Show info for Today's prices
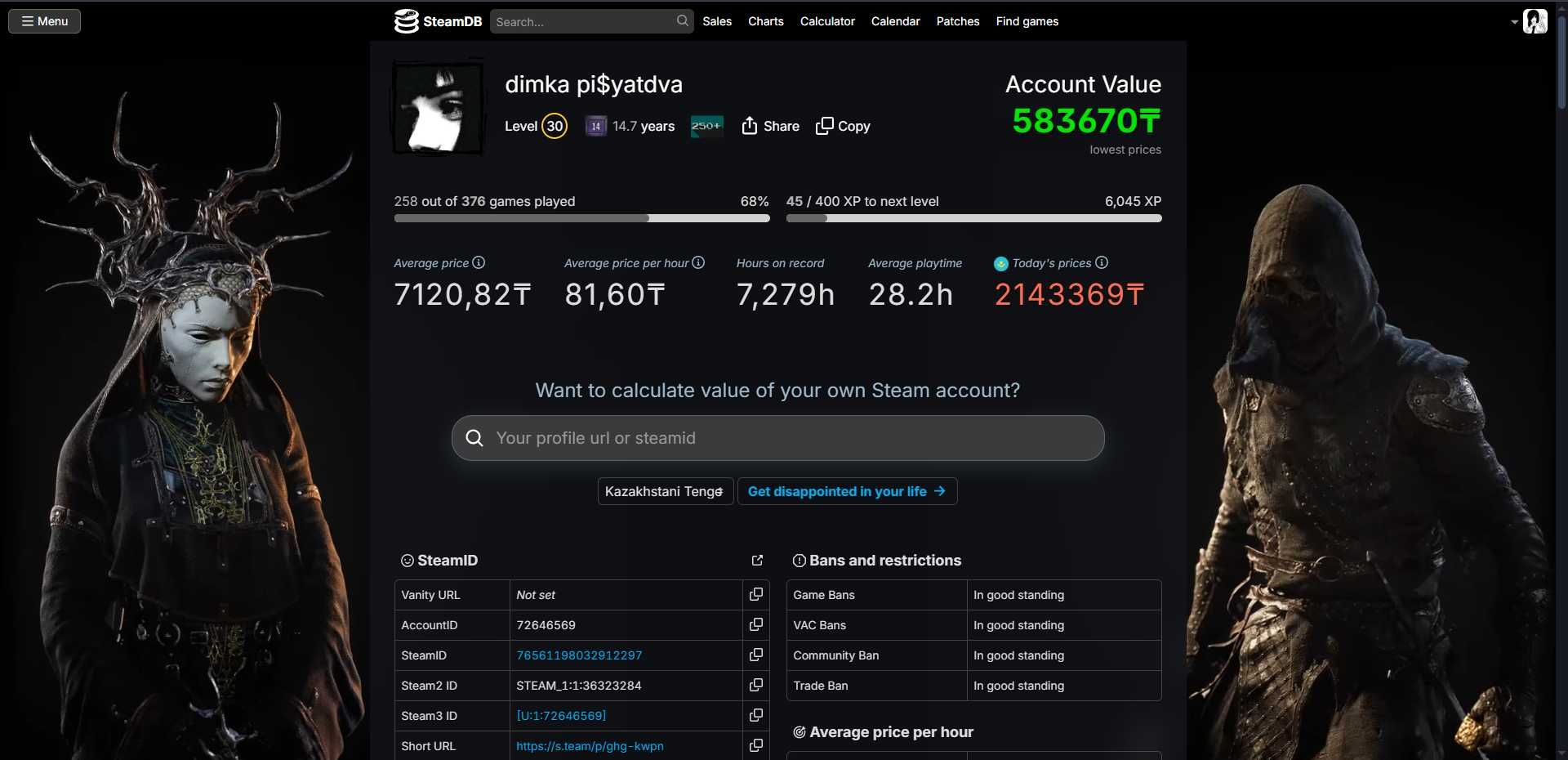The height and width of the screenshot is (760, 1568). pyautogui.click(x=1102, y=262)
